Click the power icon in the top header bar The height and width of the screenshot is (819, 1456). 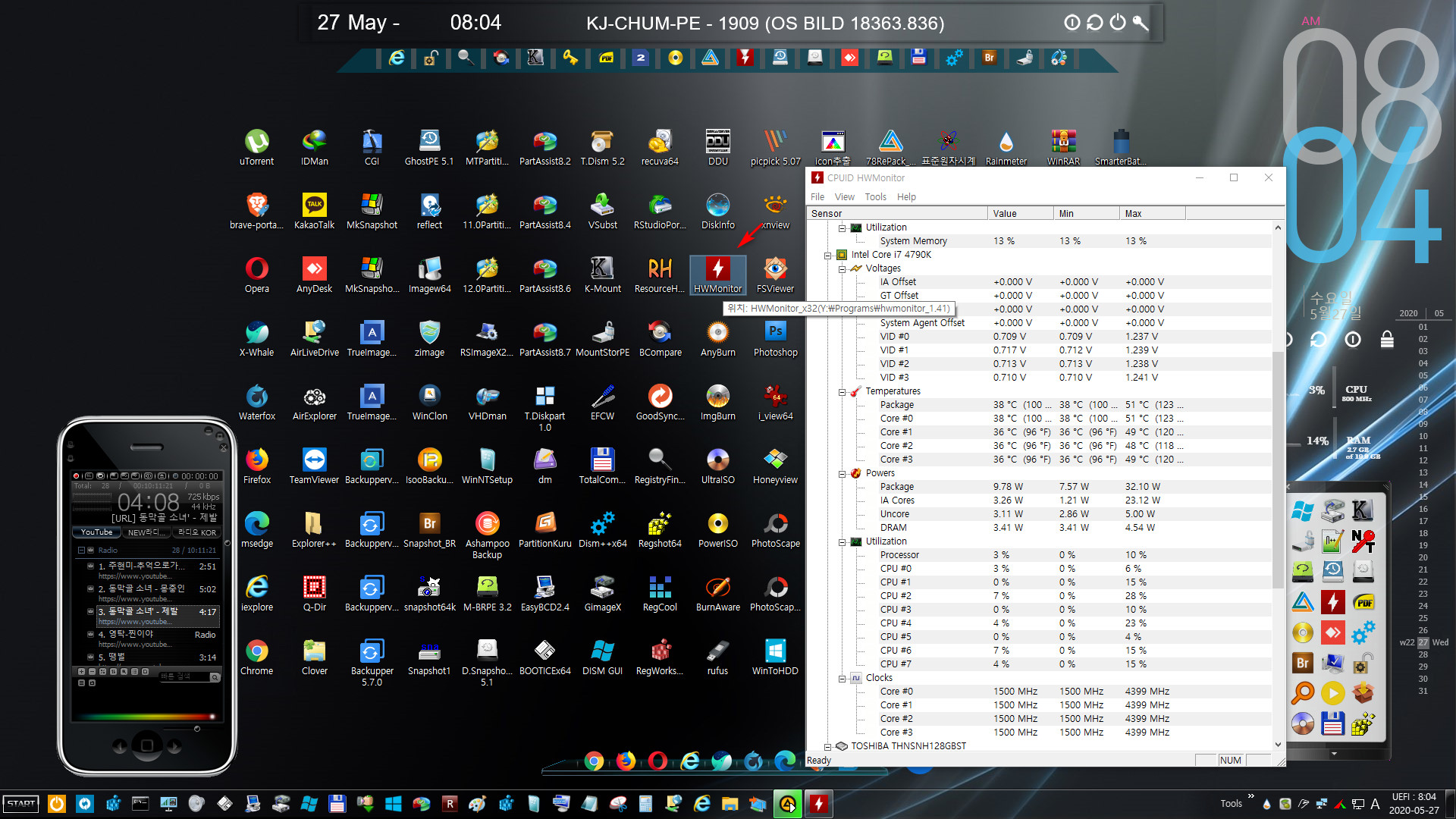point(1118,22)
